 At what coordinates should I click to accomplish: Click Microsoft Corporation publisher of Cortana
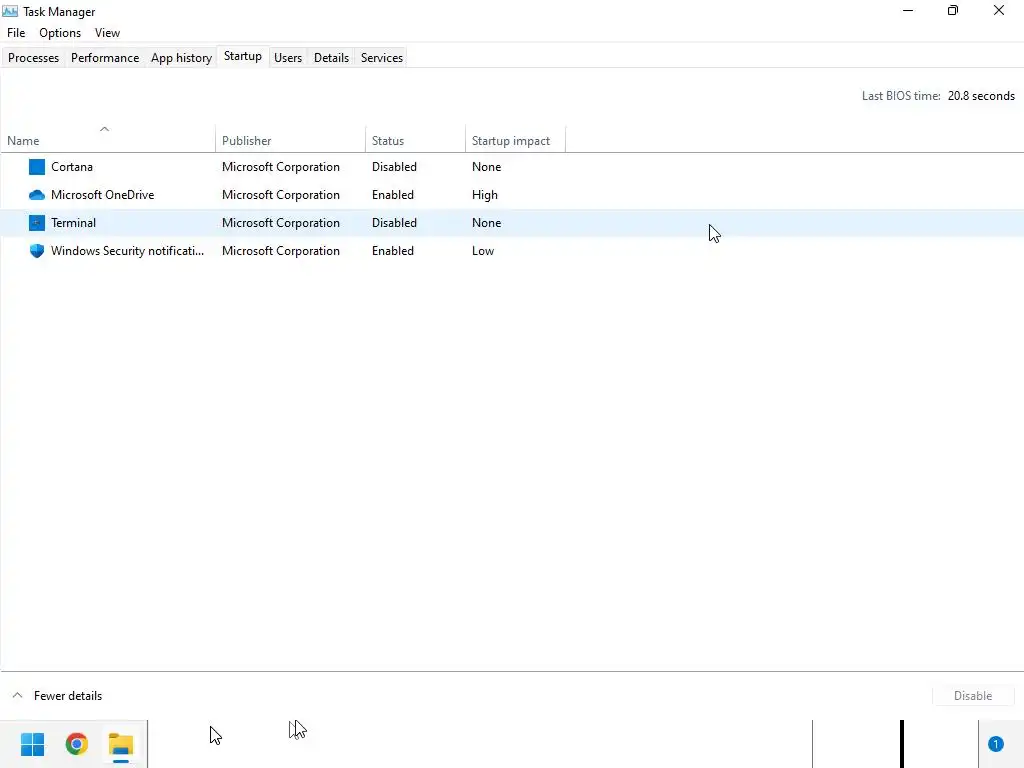coord(281,167)
